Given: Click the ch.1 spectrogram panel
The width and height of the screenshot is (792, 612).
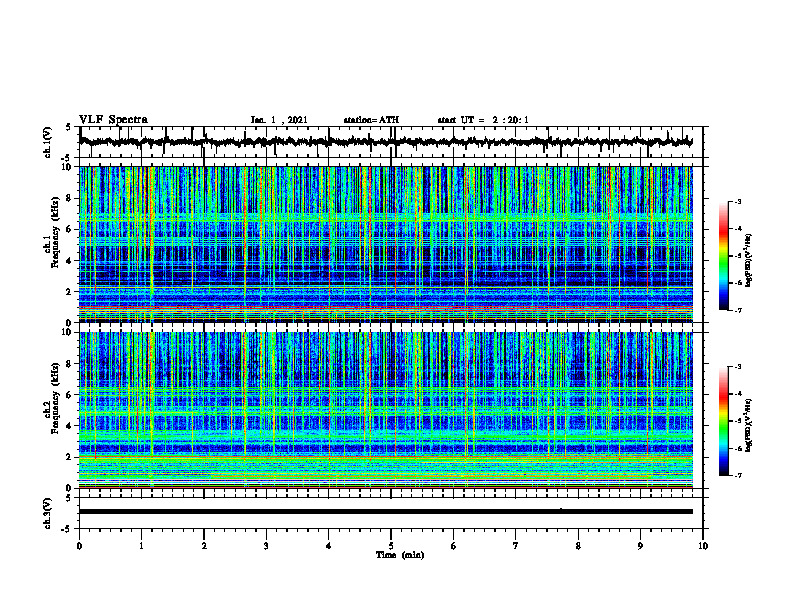Looking at the screenshot, I should [386, 244].
